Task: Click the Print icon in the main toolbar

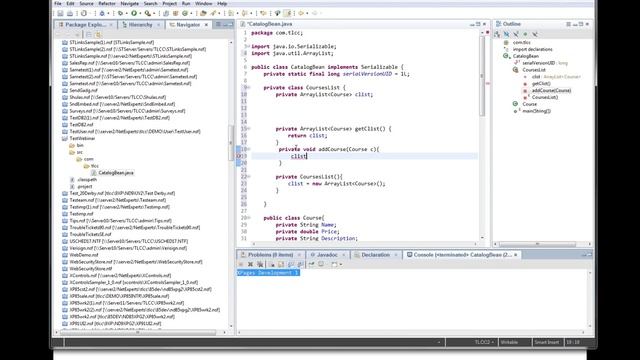Action: [x=70, y=13]
